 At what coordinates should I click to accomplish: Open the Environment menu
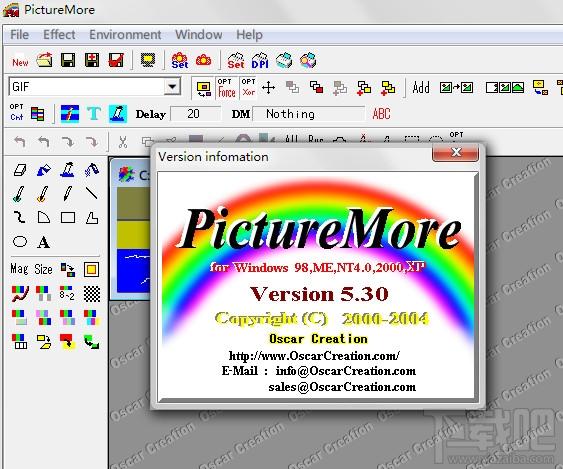pyautogui.click(x=125, y=35)
